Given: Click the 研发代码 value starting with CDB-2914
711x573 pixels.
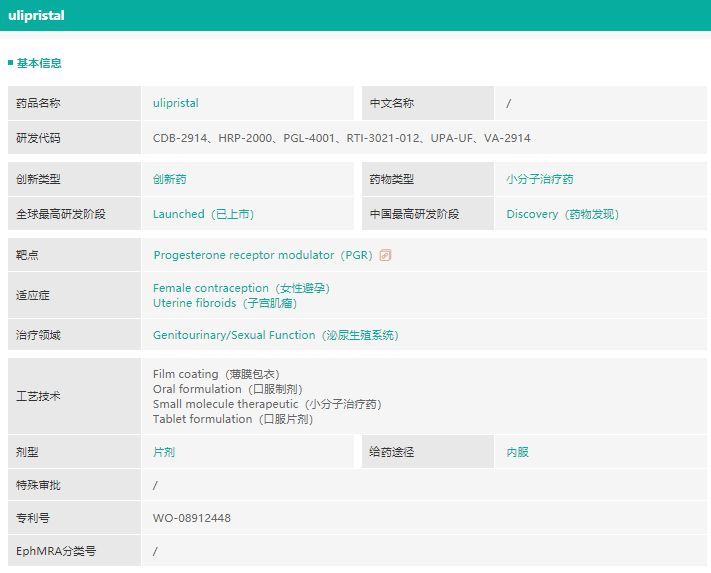Looking at the screenshot, I should pyautogui.click(x=341, y=138).
